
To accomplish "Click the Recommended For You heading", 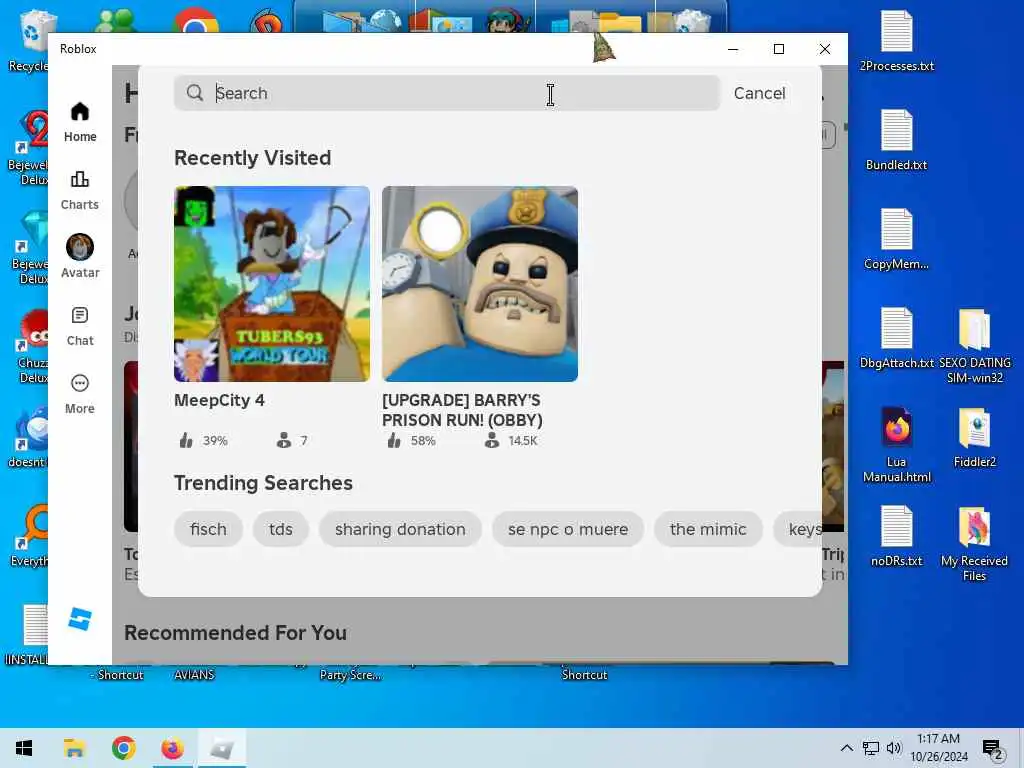I will (235, 633).
